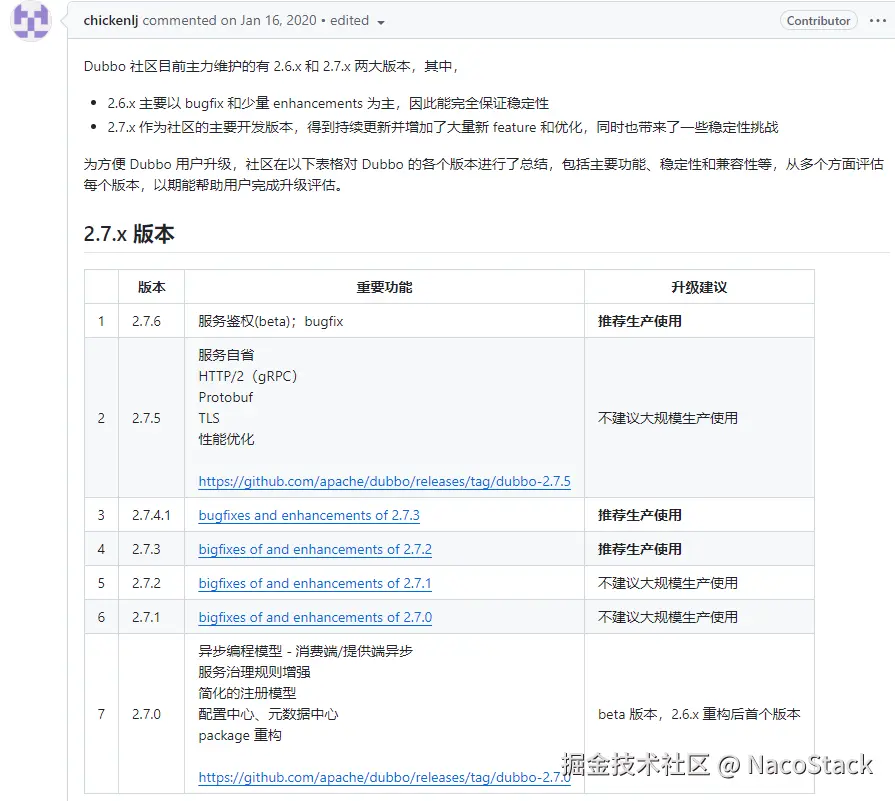Click bullet 2.7.x 作为社区的主要开发版本 line
Viewport: 895px width, 801px height.
click(443, 127)
